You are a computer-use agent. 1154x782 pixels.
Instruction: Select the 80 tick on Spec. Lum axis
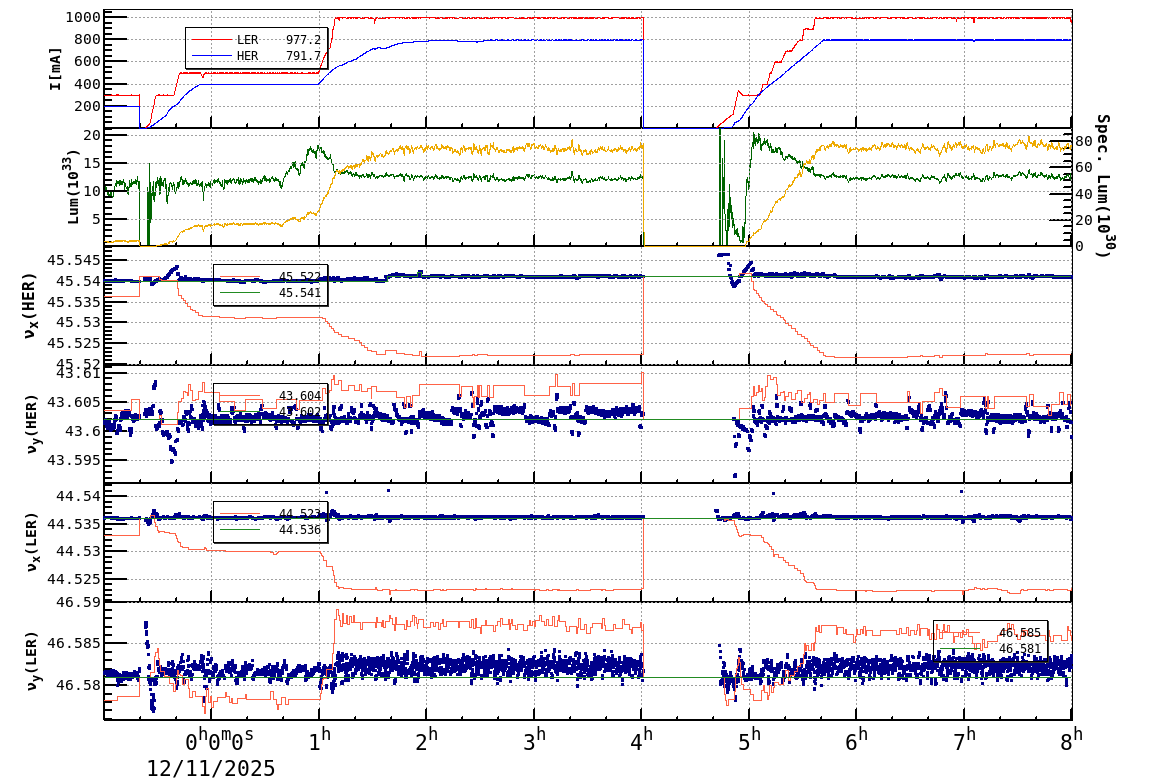[1084, 141]
